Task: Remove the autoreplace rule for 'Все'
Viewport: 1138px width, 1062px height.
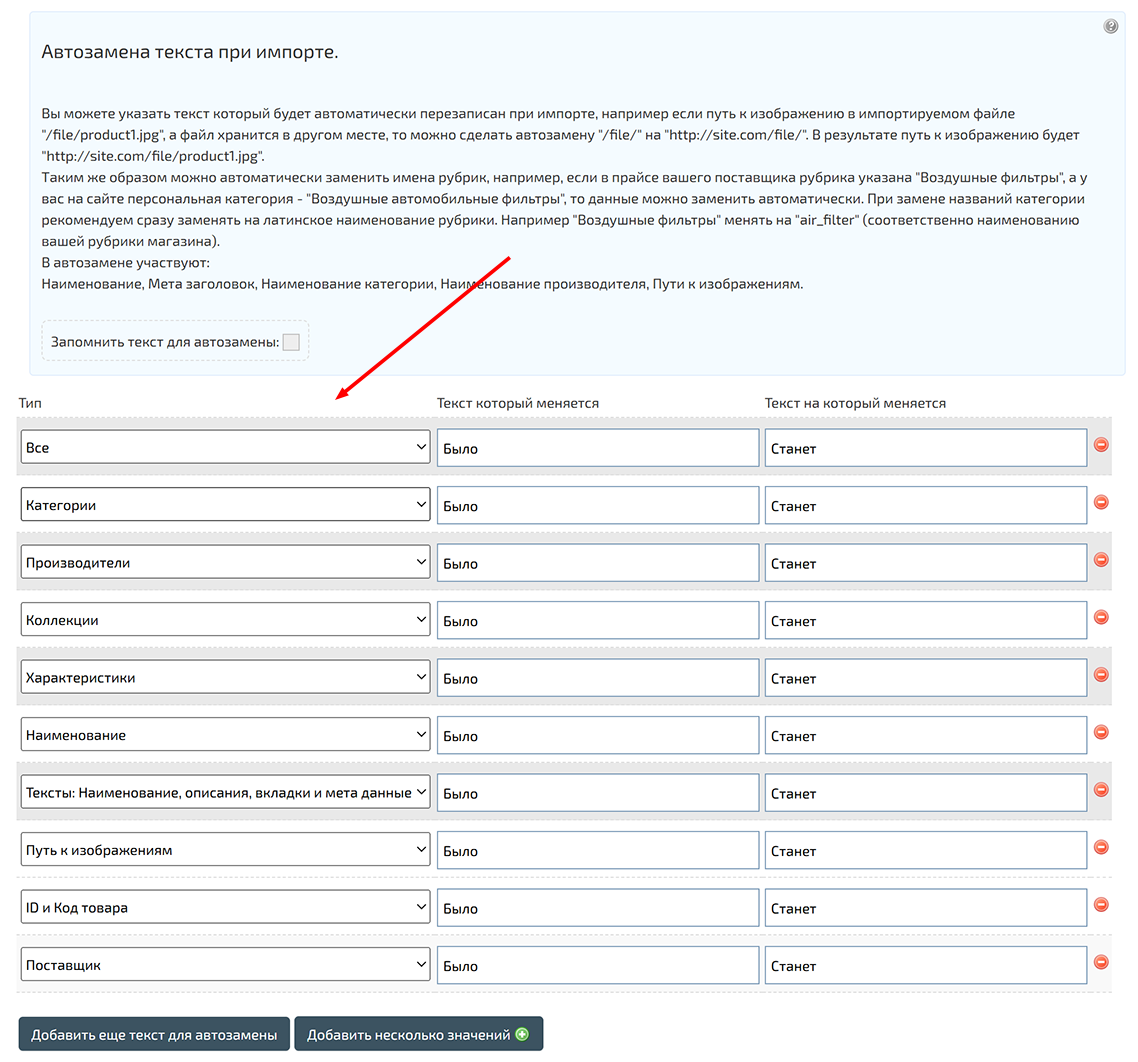Action: coord(1100,448)
